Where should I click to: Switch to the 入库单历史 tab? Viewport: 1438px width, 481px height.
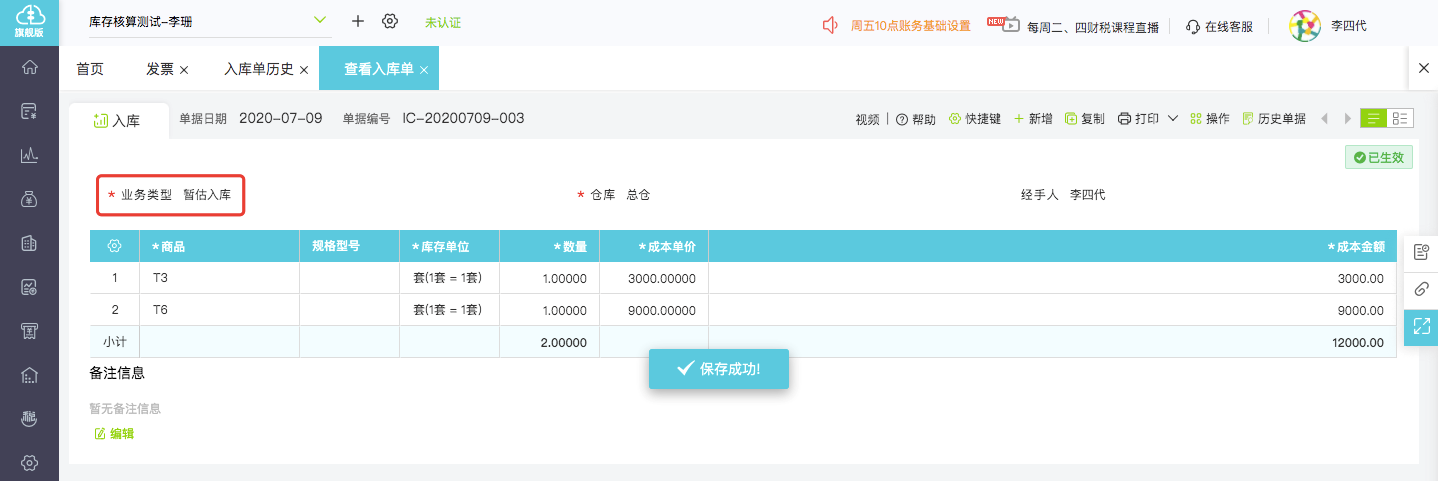coord(258,69)
